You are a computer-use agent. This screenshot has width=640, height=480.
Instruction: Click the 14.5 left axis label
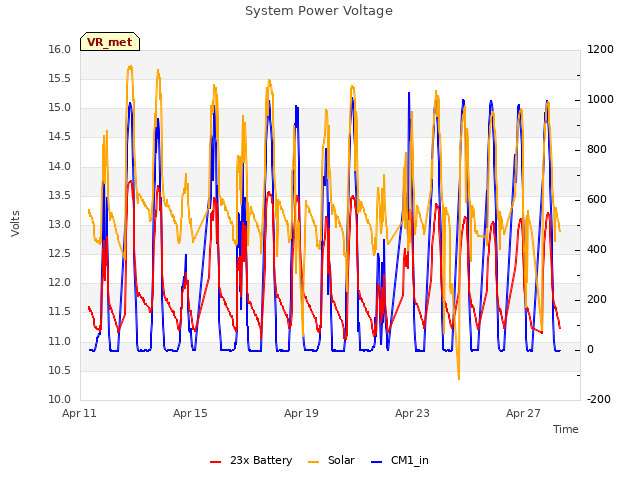(60, 137)
